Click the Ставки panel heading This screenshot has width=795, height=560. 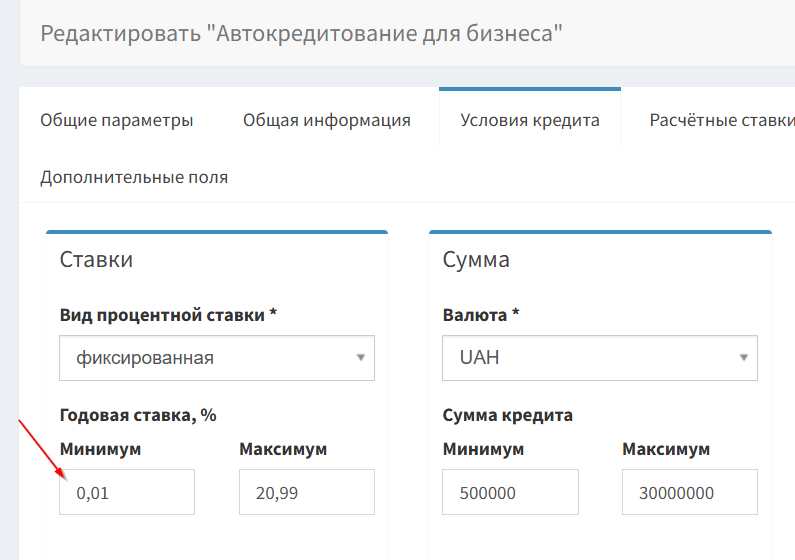(x=96, y=259)
